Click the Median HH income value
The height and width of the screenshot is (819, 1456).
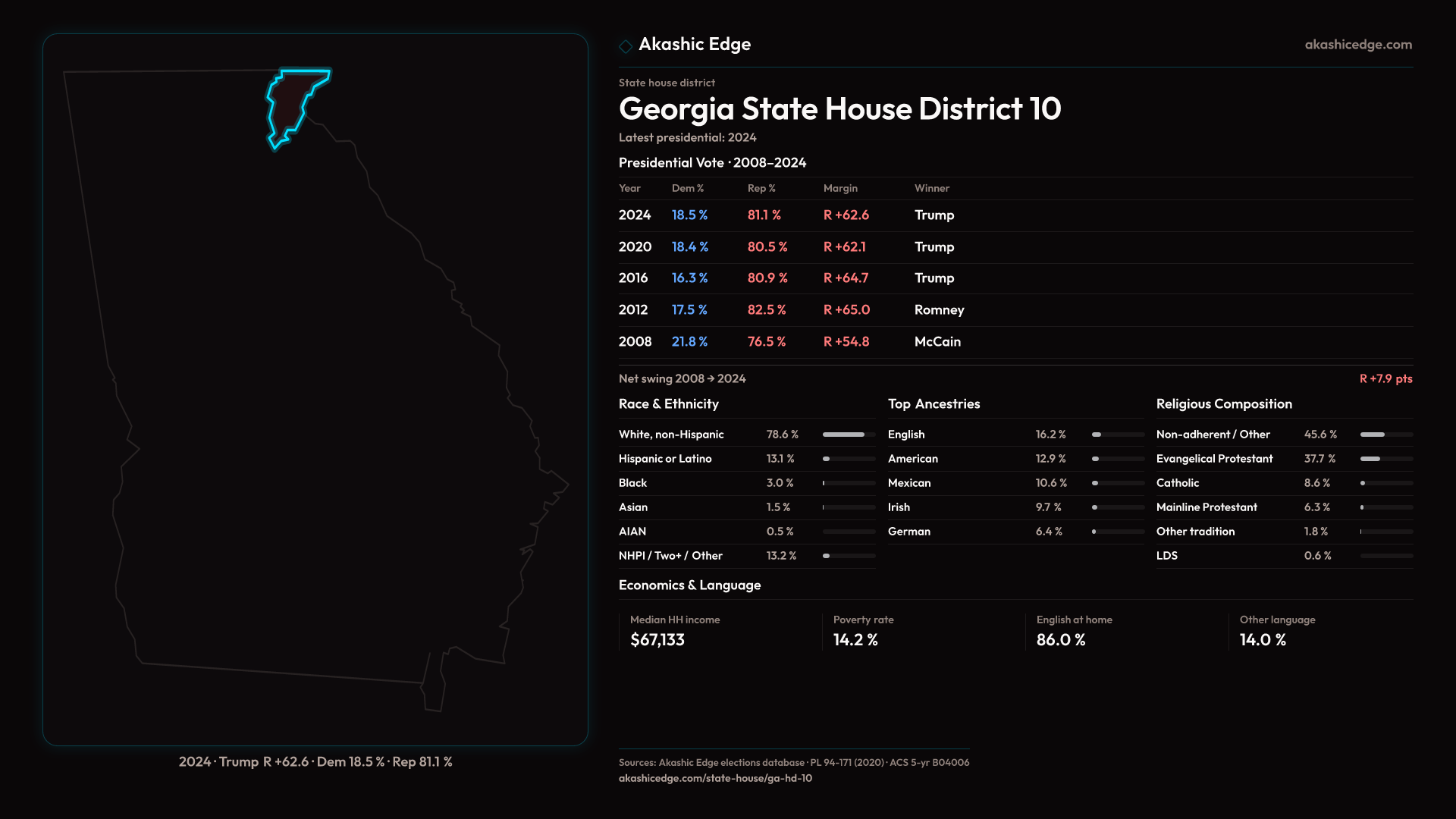click(657, 640)
